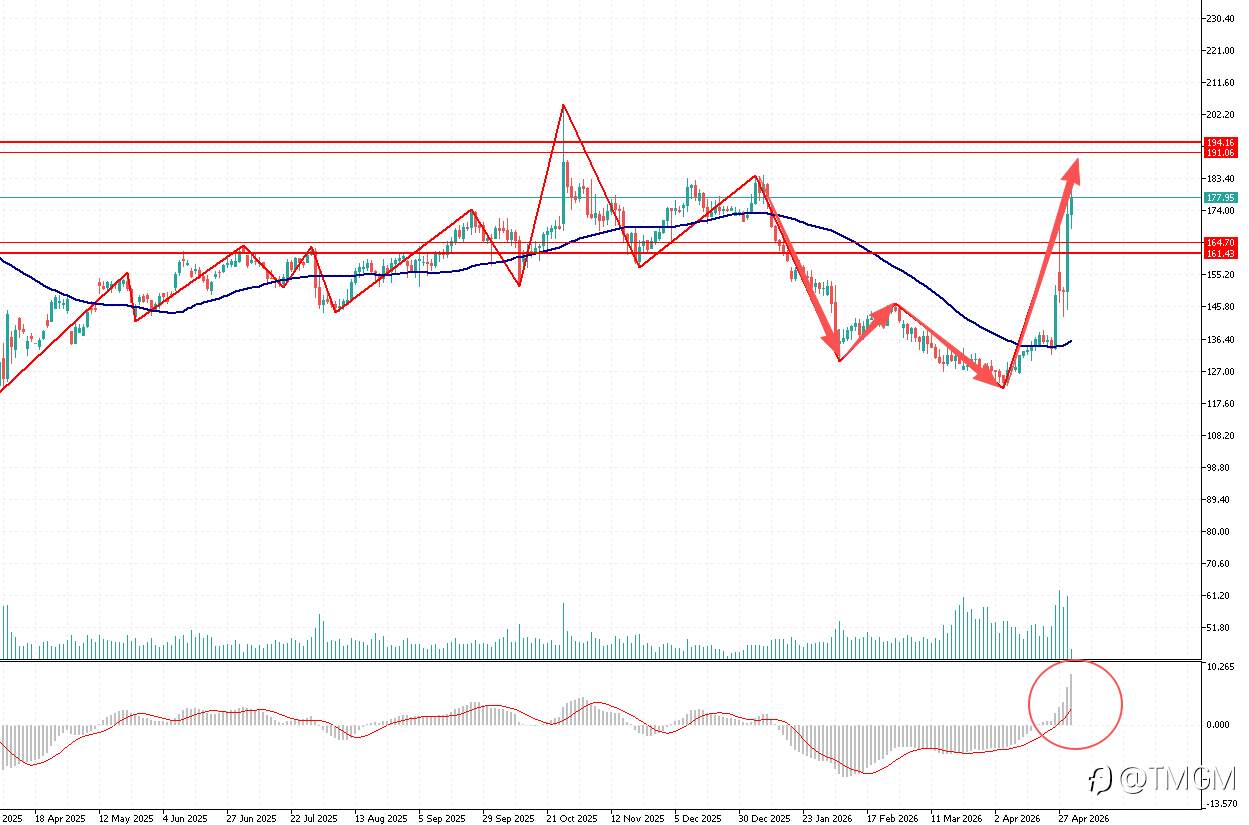This screenshot has width=1249, height=825.
Task: Click the 211.60 price axis label
Action: tap(1221, 83)
